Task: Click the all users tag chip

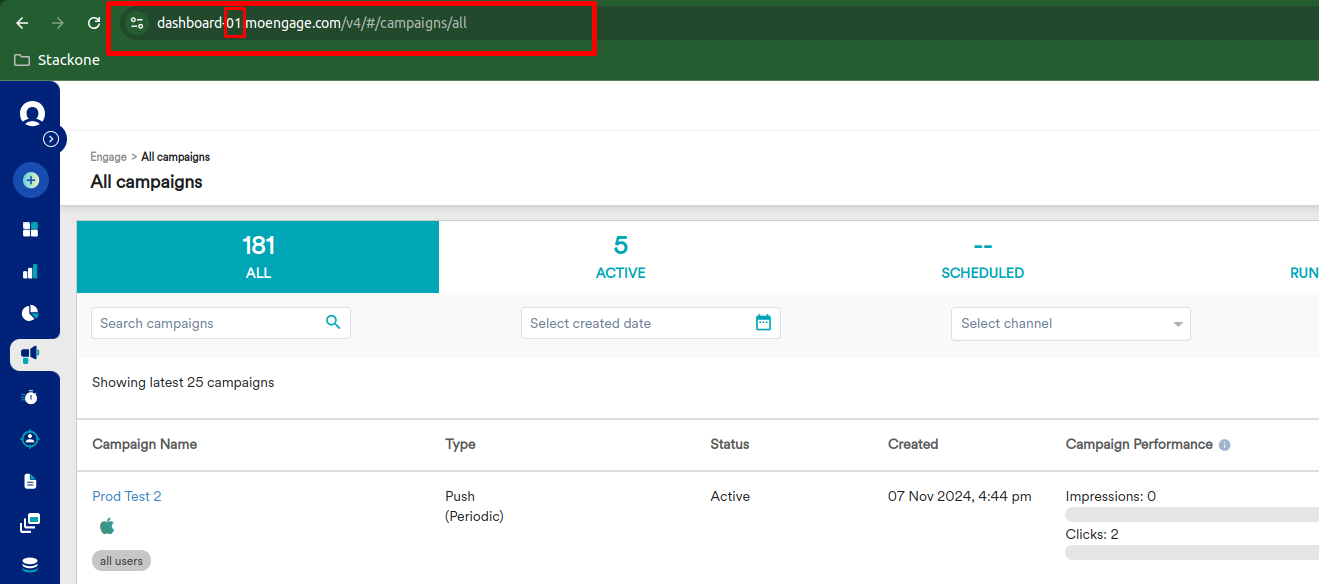Action: pos(121,561)
